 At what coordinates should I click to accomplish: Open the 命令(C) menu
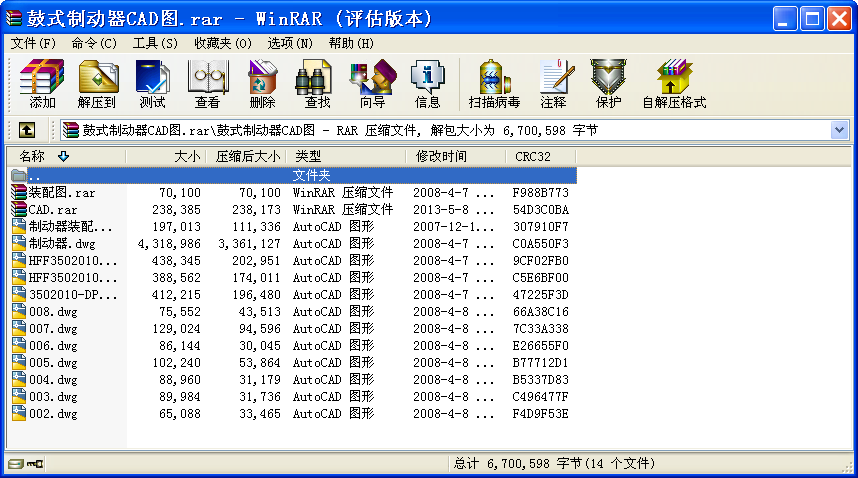pyautogui.click(x=94, y=43)
